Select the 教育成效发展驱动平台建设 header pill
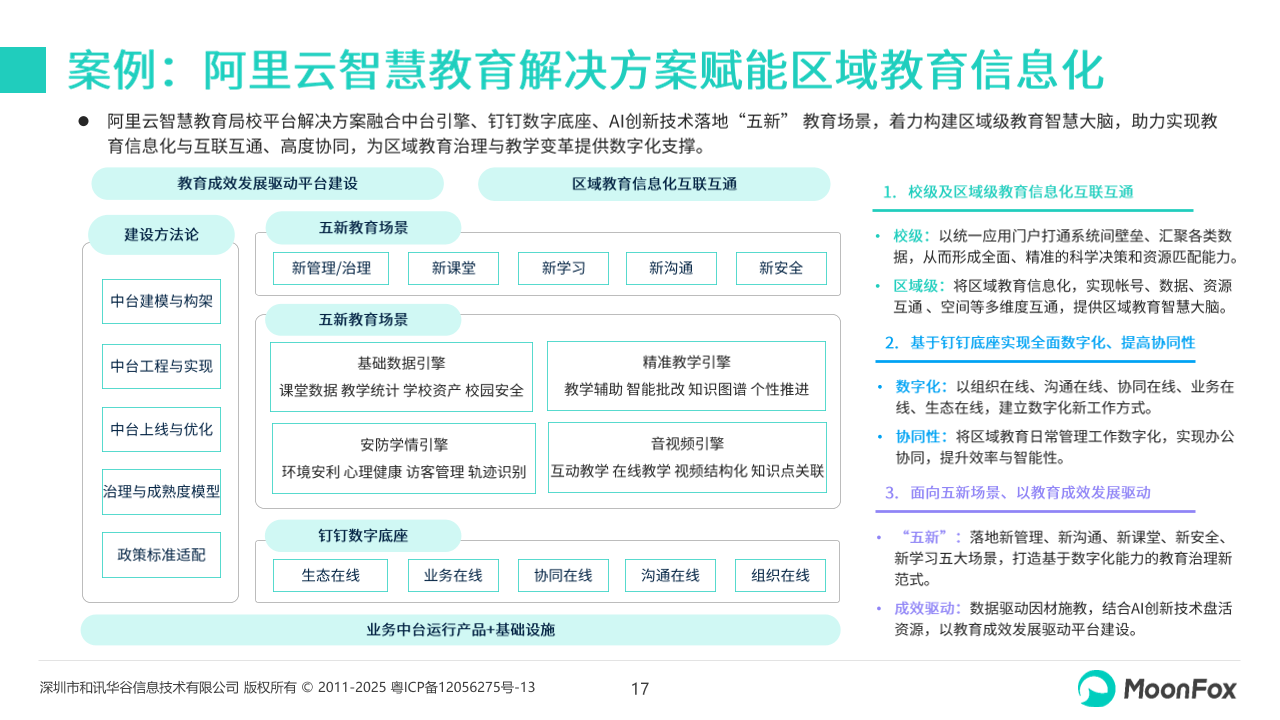The height and width of the screenshot is (720, 1280). point(267,184)
